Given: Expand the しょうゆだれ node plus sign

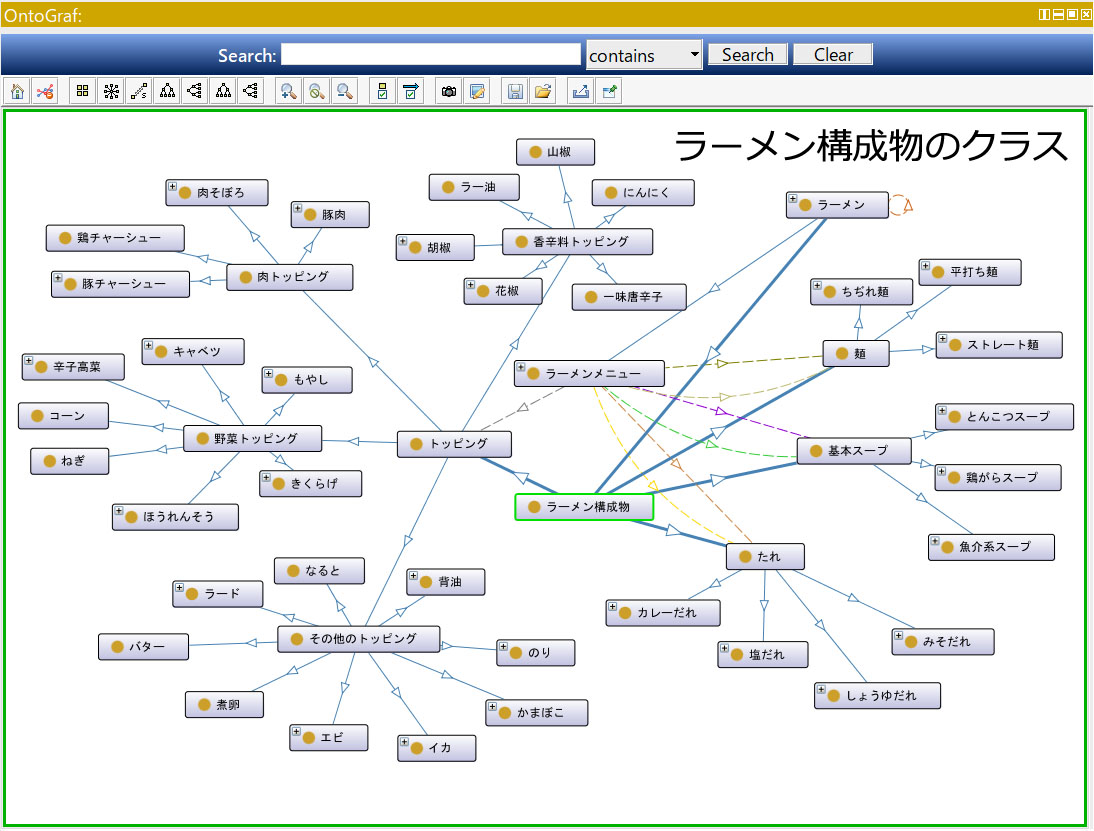Looking at the screenshot, I should [x=821, y=689].
